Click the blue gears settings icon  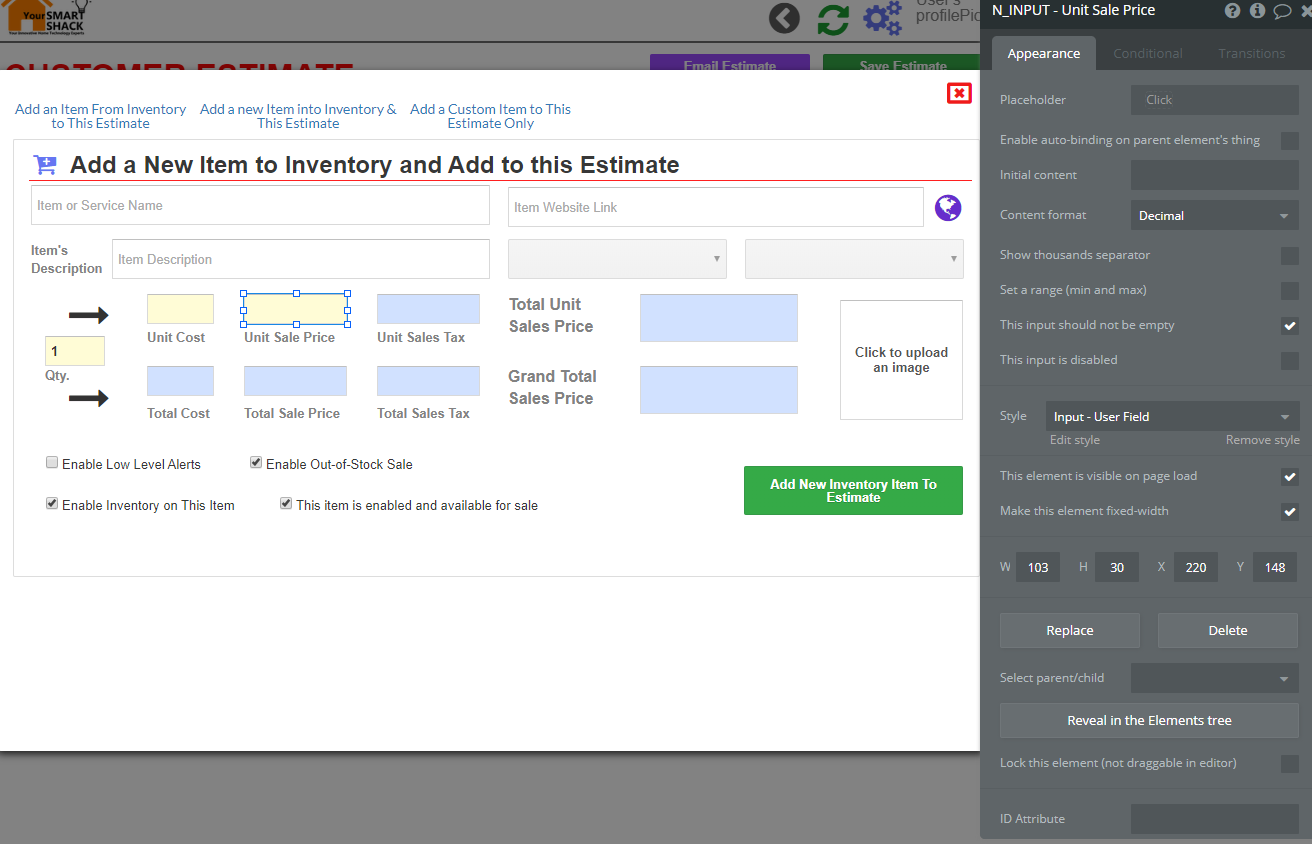pyautogui.click(x=882, y=19)
